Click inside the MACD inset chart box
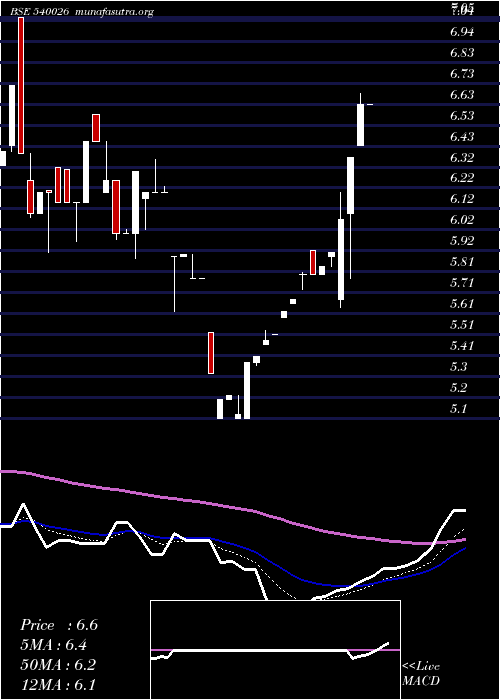Screen dimensions: 500x700 pyautogui.click(x=275, y=650)
